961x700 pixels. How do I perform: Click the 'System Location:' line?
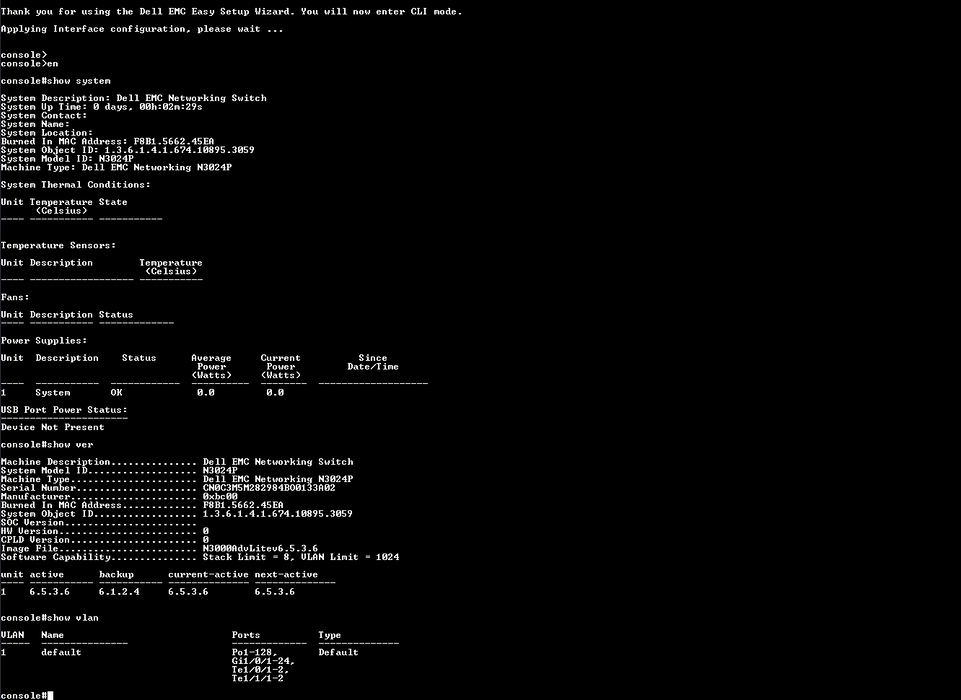click(x=47, y=132)
